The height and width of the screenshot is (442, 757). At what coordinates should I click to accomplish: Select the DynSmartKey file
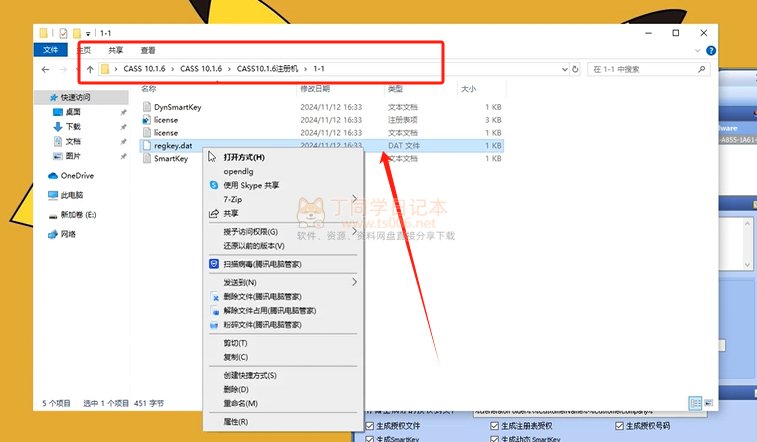coord(177,107)
